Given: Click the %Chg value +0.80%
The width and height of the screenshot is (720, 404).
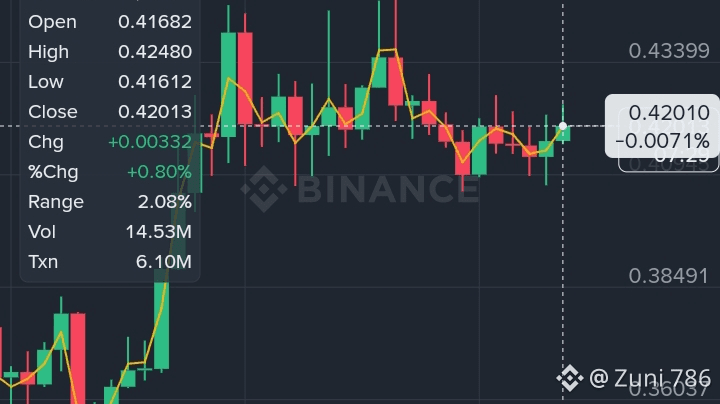Looking at the screenshot, I should tap(159, 172).
